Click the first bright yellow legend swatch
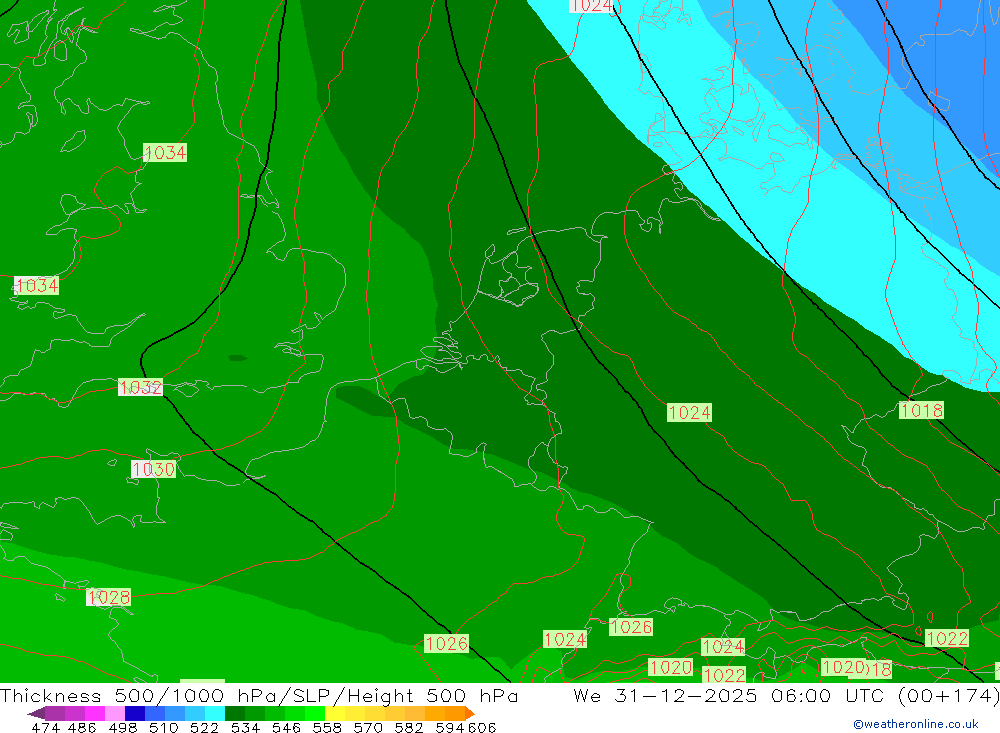Viewport: 1000px width, 733px height. pyautogui.click(x=335, y=713)
